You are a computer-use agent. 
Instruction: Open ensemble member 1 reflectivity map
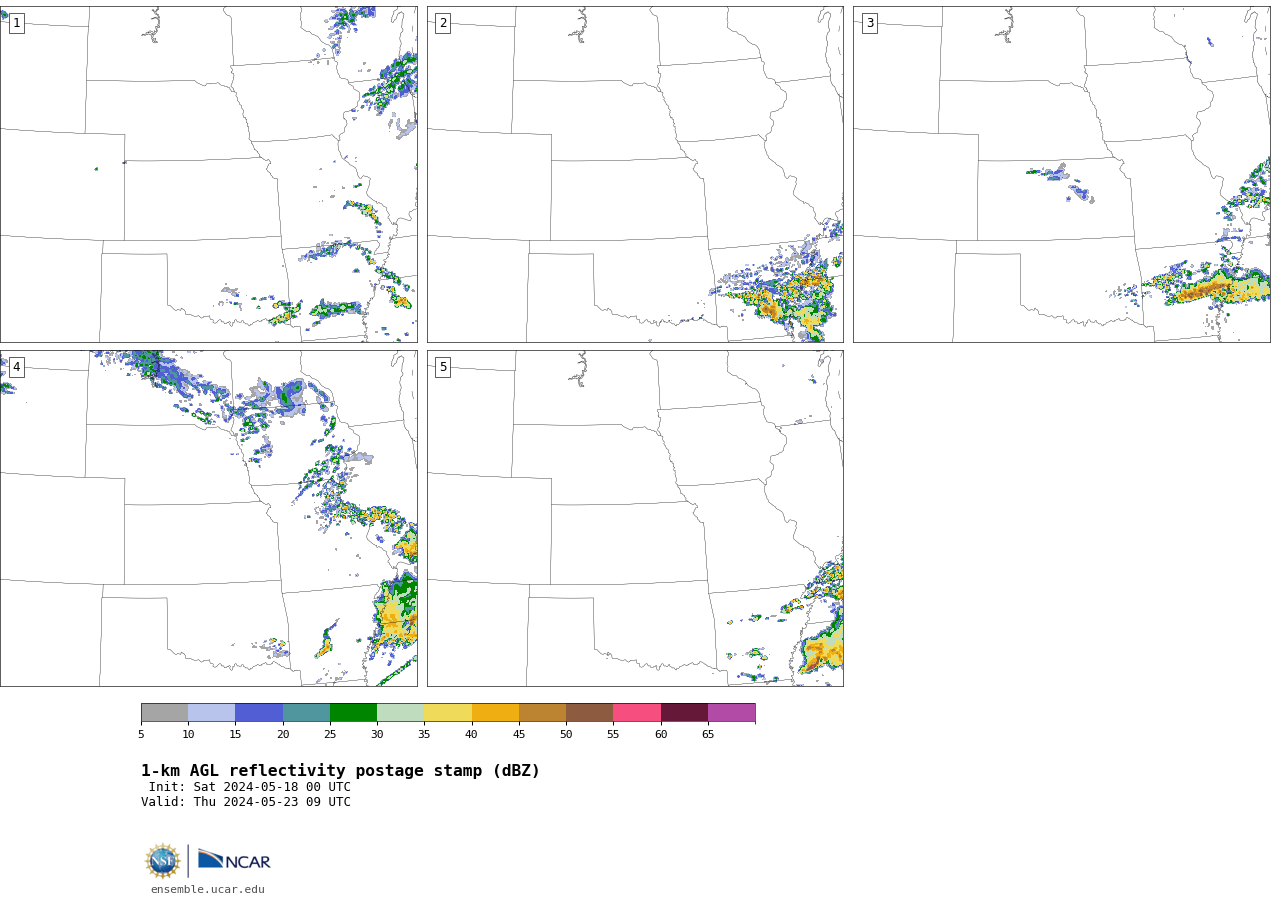[208, 174]
